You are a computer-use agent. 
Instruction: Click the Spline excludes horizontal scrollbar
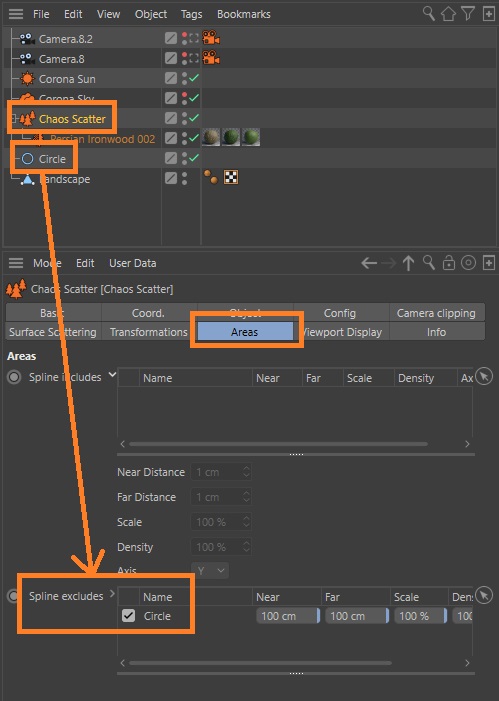coord(260,663)
